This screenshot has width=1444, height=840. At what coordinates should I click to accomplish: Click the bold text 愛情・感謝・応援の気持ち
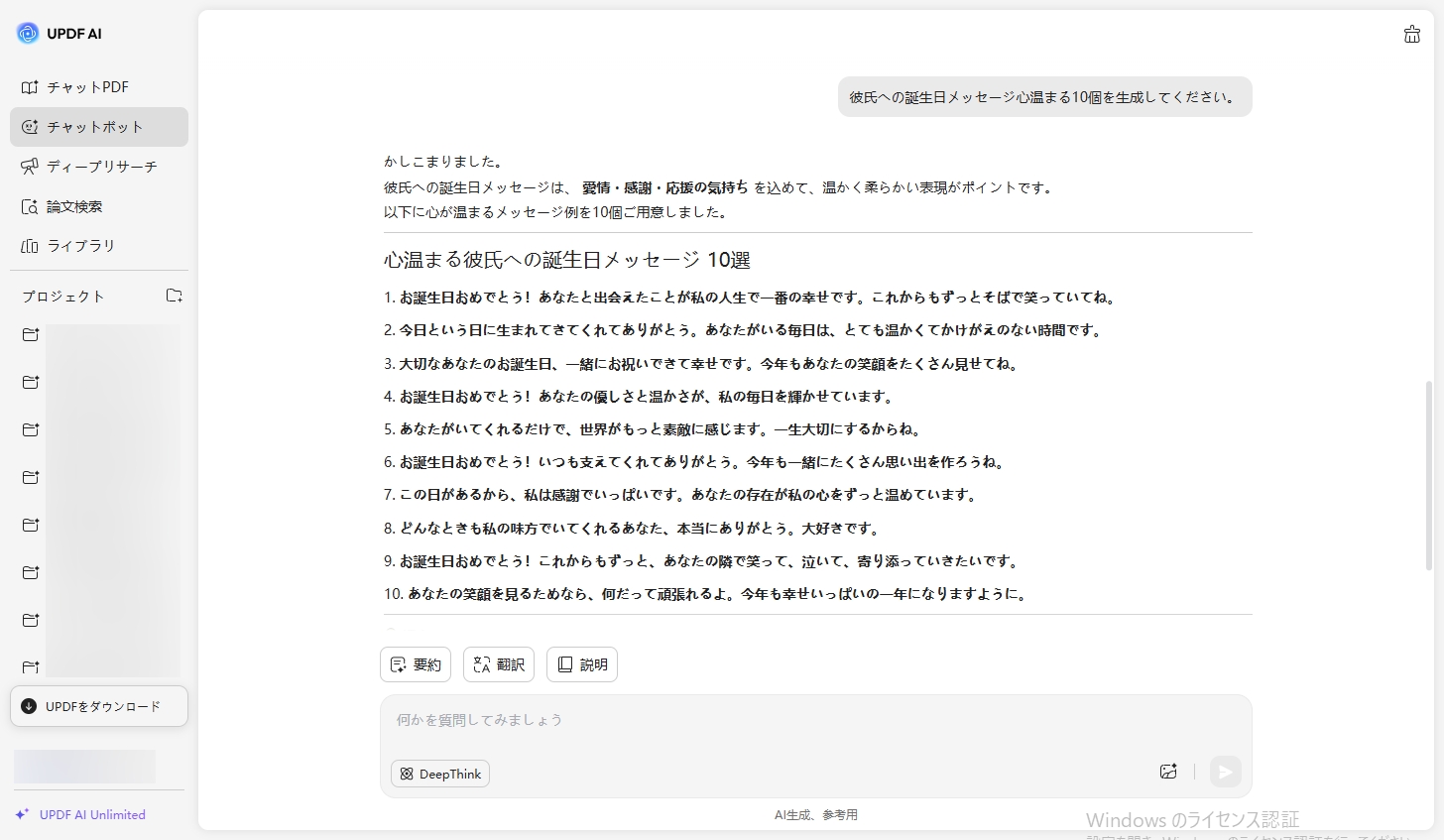pos(664,187)
